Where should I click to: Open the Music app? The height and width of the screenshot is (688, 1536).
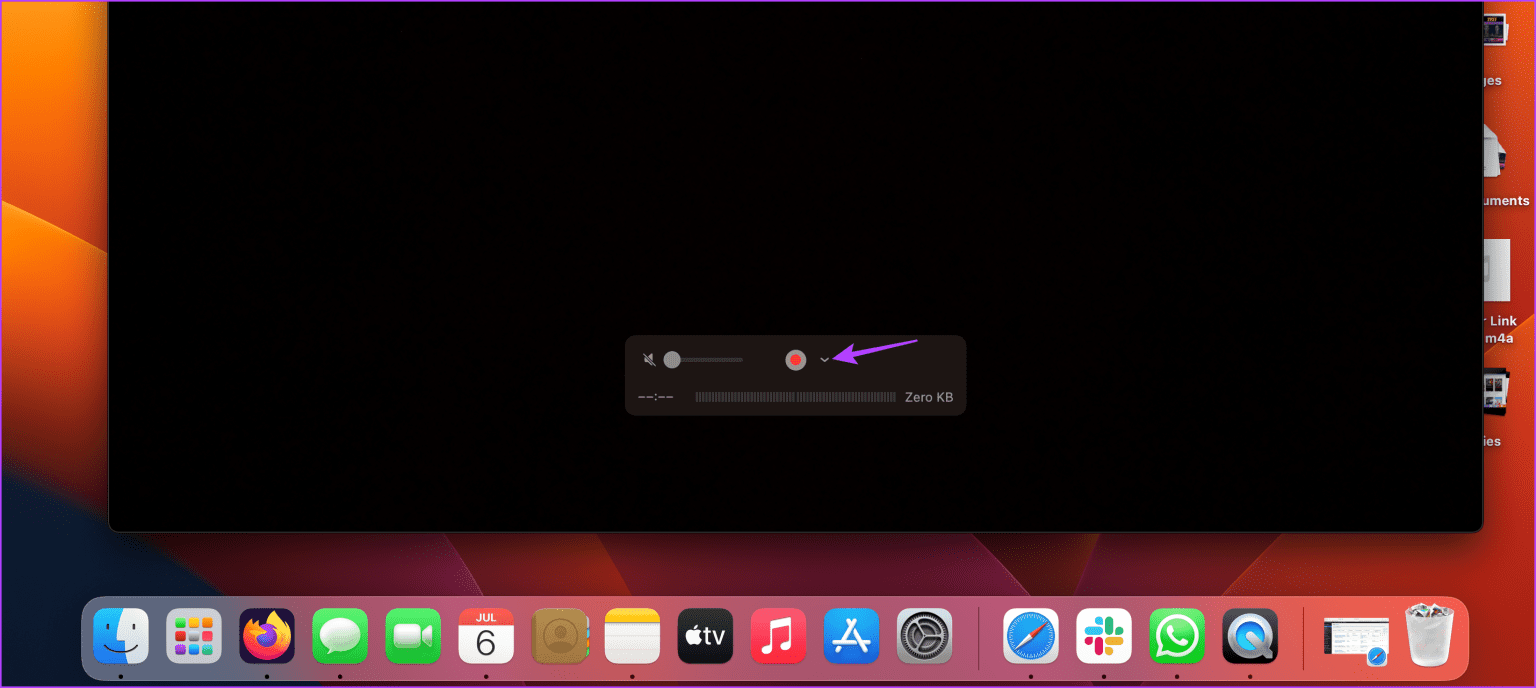tap(778, 636)
